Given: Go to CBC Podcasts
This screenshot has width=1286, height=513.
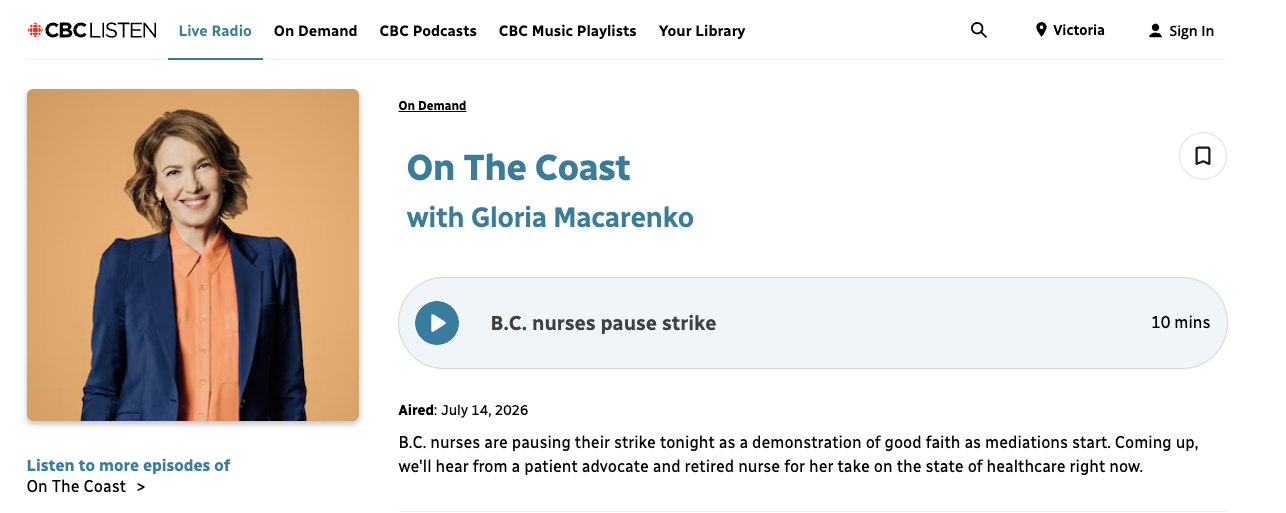Looking at the screenshot, I should (x=428, y=31).
